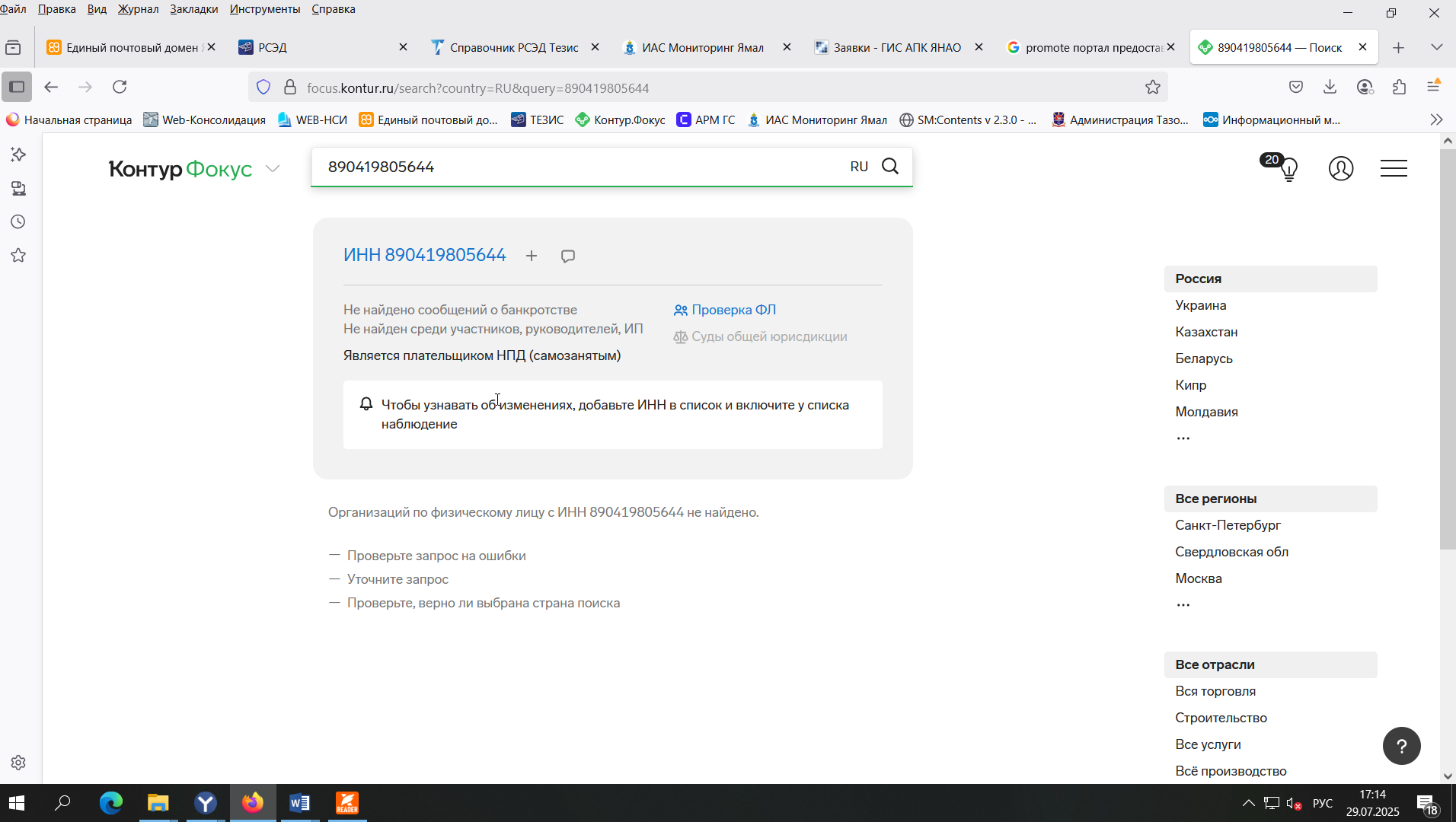1456x822 pixels.
Task: Open the Инструменты menu
Action: (x=265, y=9)
